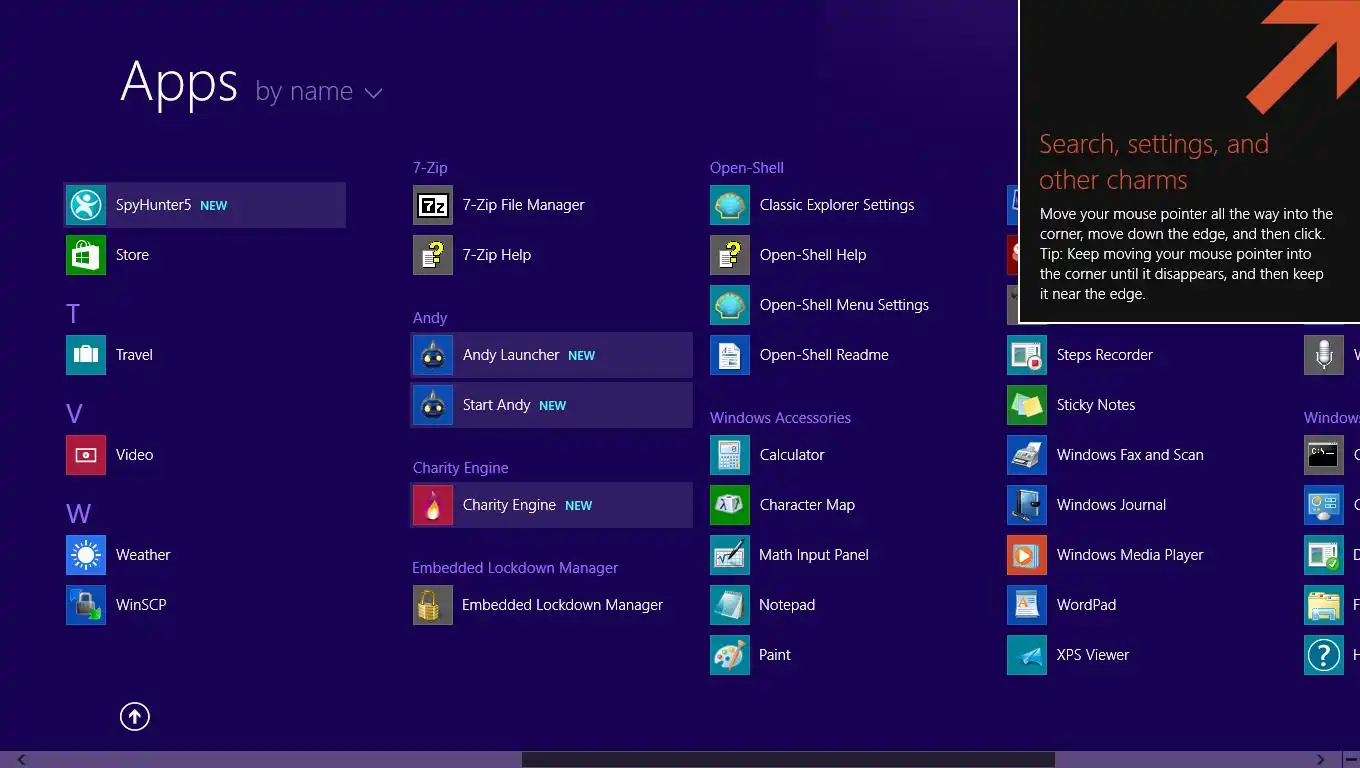
Task: Click the 'Search, settings, and other charms' tip heading
Action: coord(1154,162)
